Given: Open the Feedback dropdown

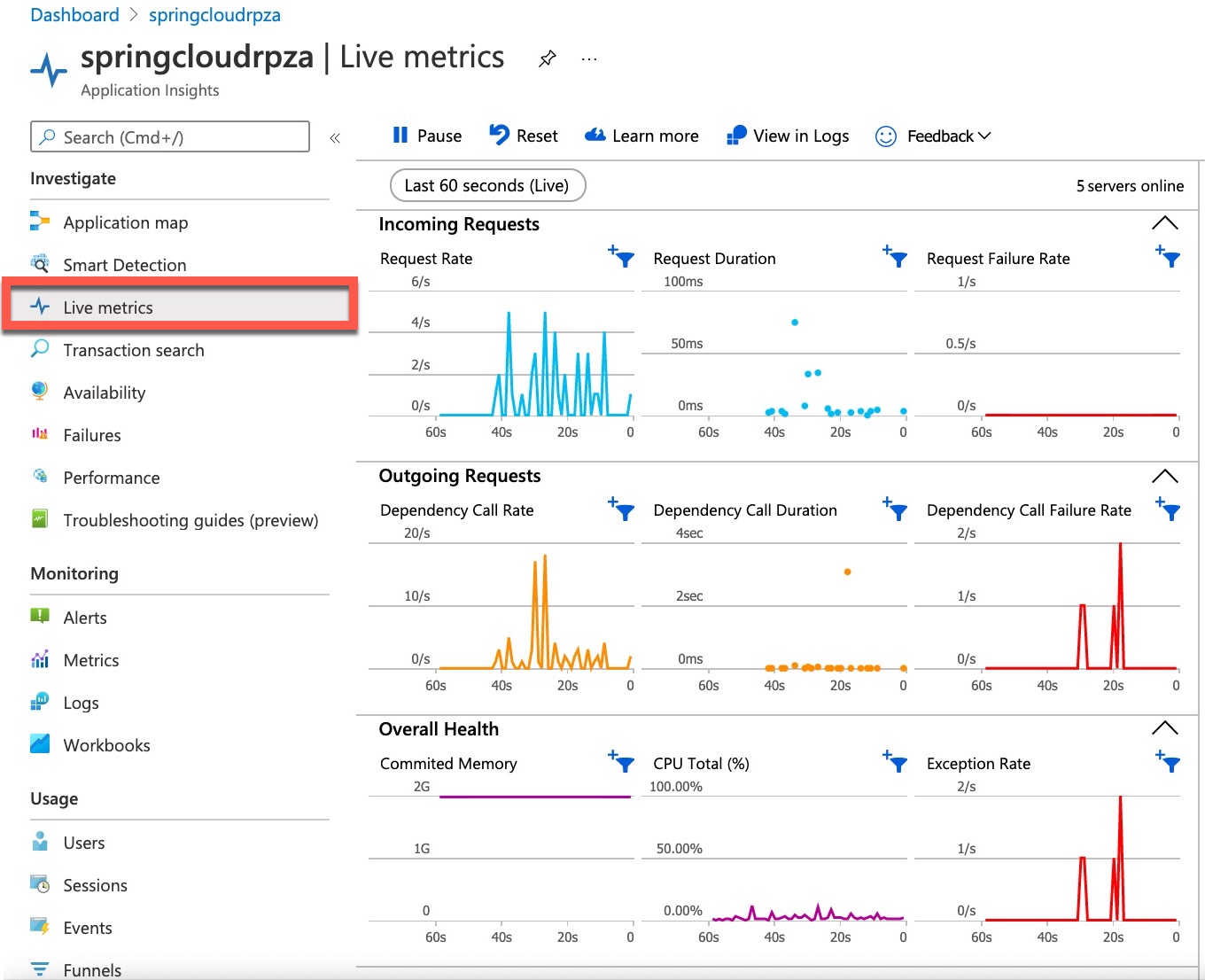Looking at the screenshot, I should pyautogui.click(x=934, y=136).
